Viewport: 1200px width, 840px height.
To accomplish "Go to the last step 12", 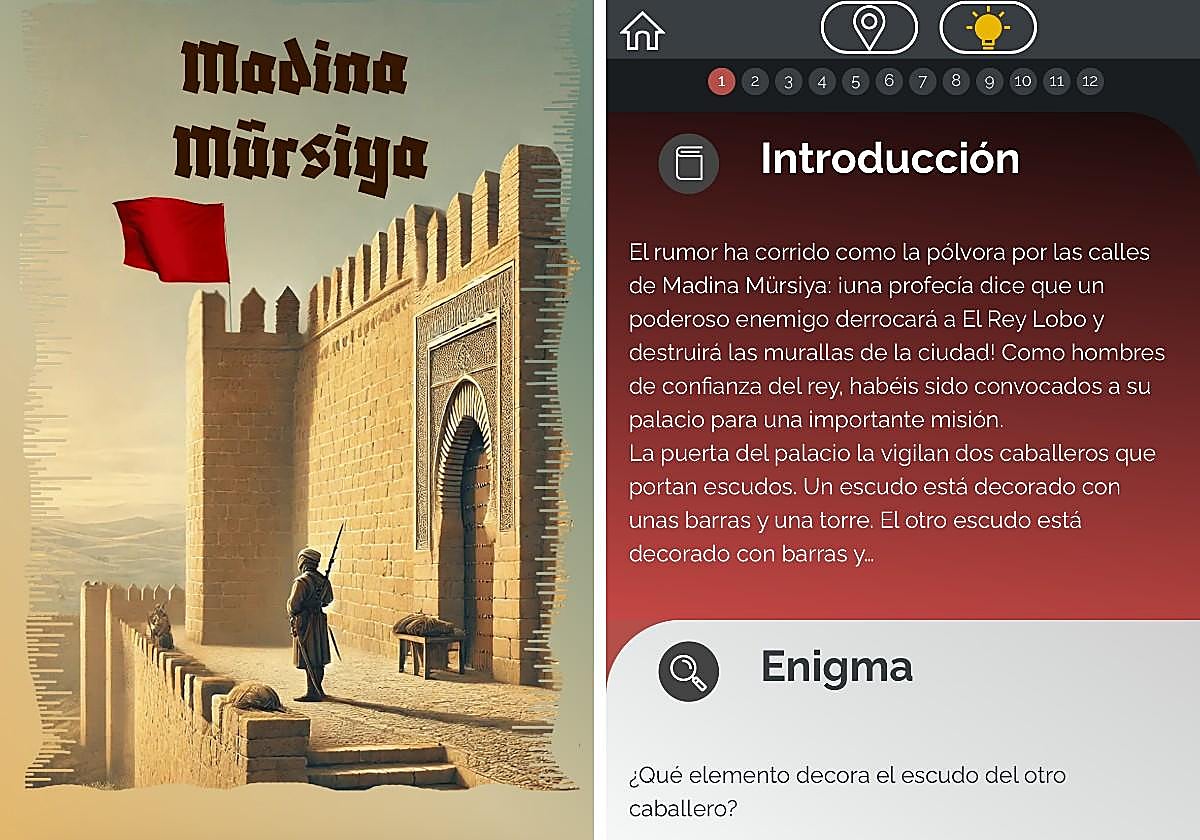I will pyautogui.click(x=1090, y=81).
